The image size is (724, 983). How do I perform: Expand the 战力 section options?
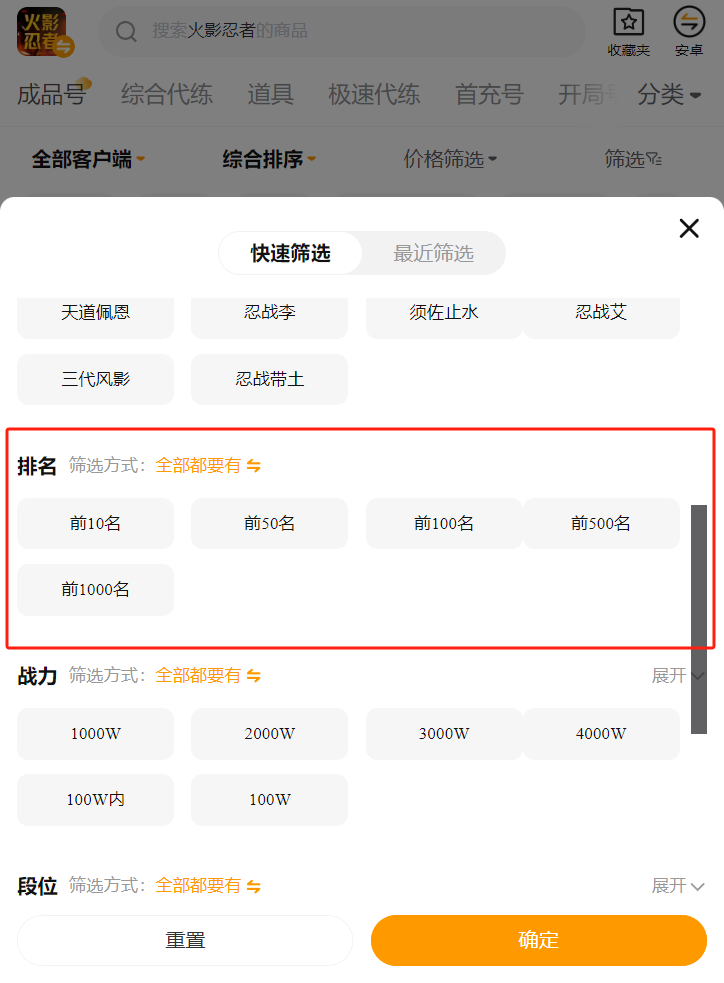click(678, 676)
